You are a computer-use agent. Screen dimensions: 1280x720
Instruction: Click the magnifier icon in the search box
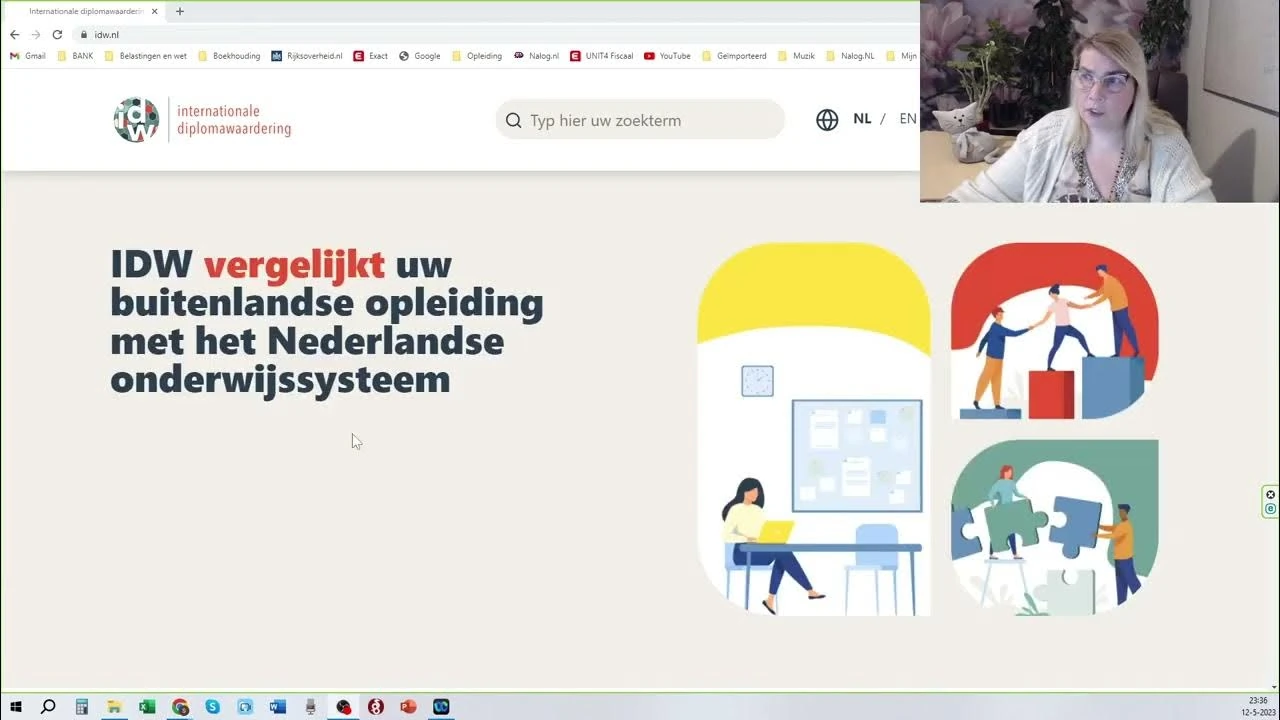[x=513, y=120]
